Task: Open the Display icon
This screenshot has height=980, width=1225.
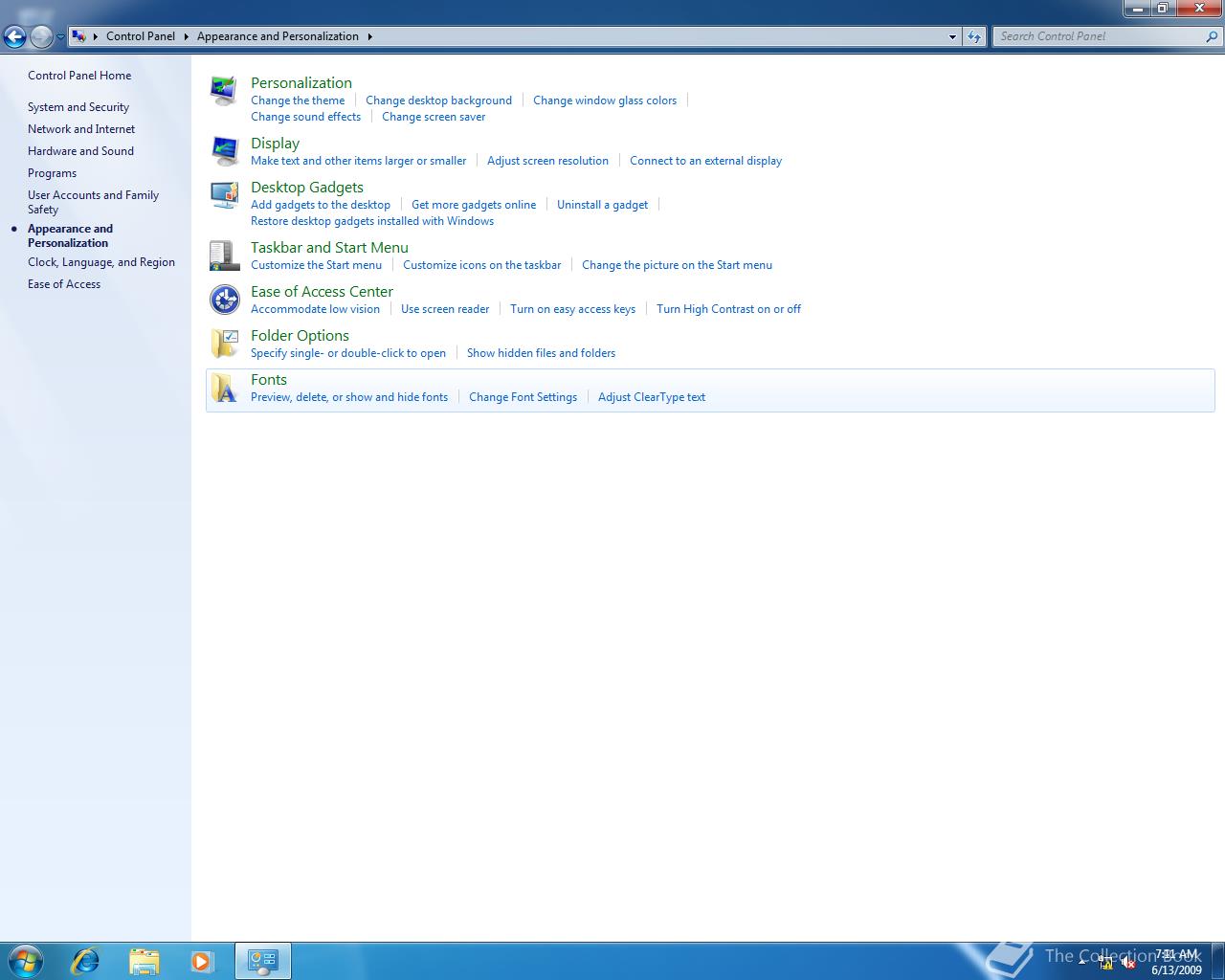Action: [224, 151]
